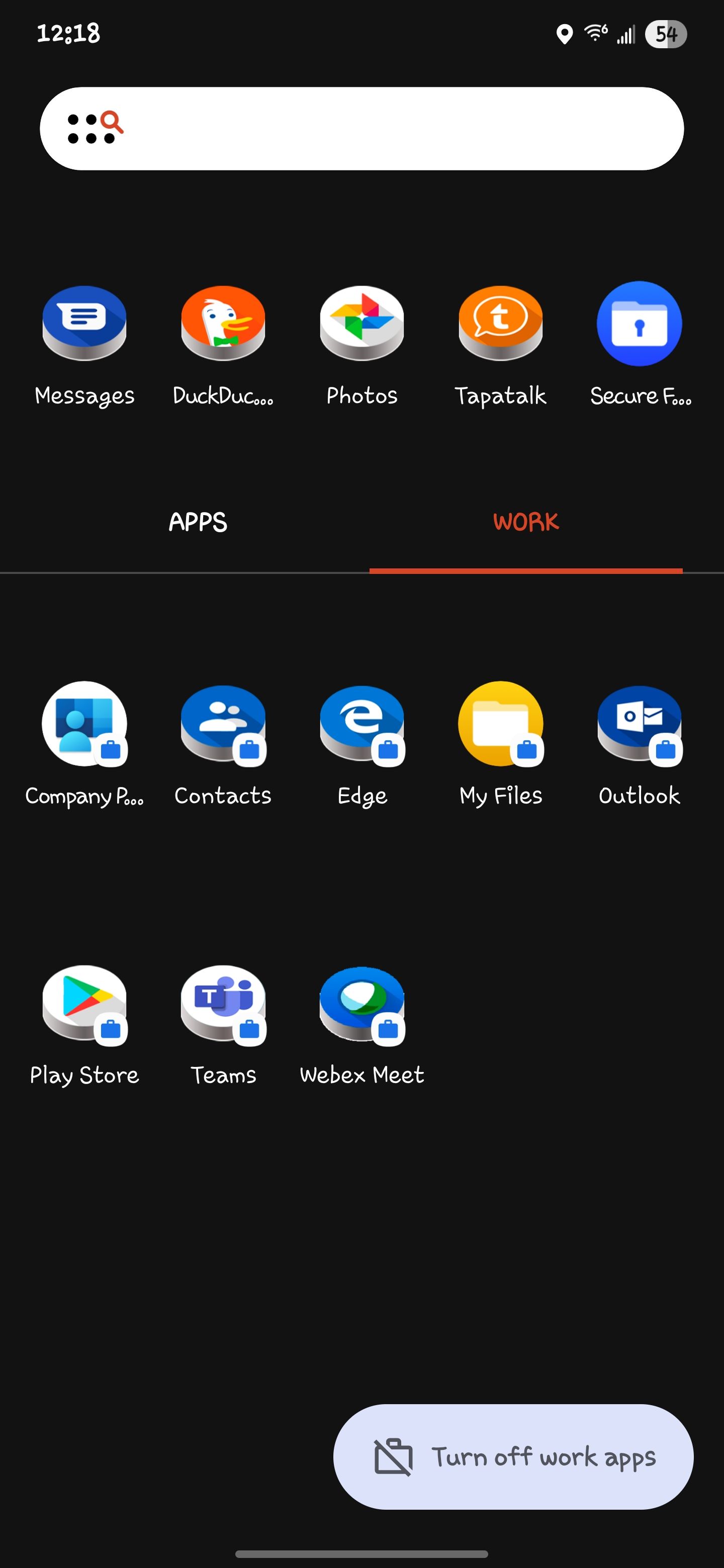Image resolution: width=724 pixels, height=1568 pixels.
Task: Open Google Photos app
Action: click(x=361, y=324)
